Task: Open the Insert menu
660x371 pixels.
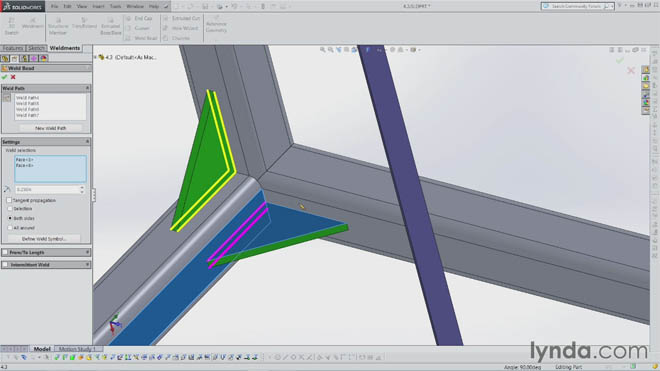Action: coord(98,6)
